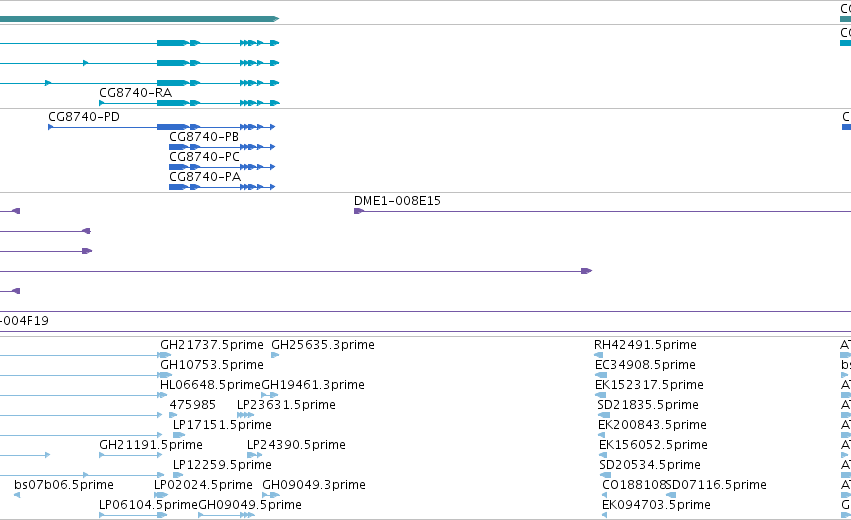The width and height of the screenshot is (851, 520).
Task: Select the EK094703.5prime EST label
Action: [657, 505]
